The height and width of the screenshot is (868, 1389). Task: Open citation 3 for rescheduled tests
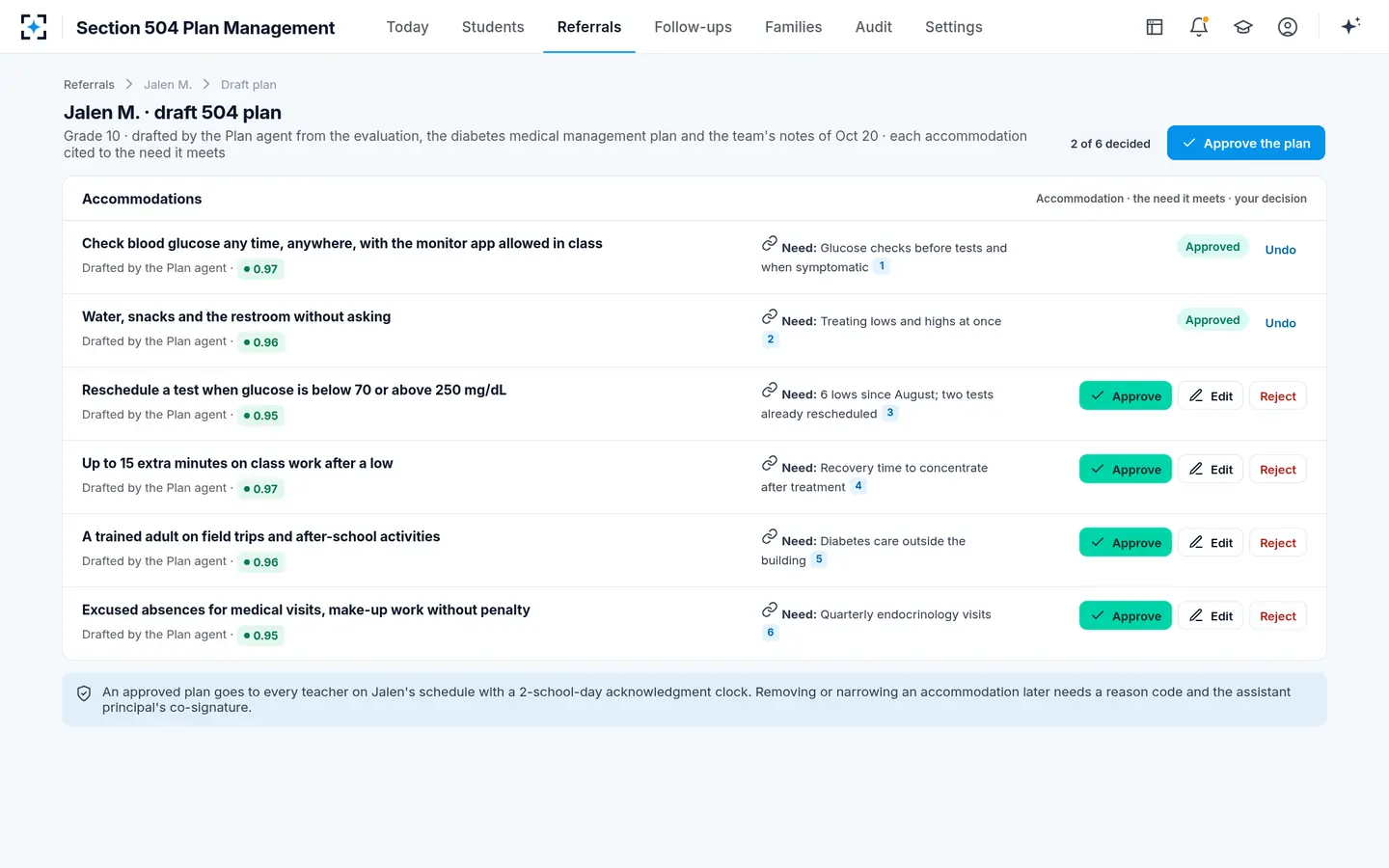coord(890,413)
